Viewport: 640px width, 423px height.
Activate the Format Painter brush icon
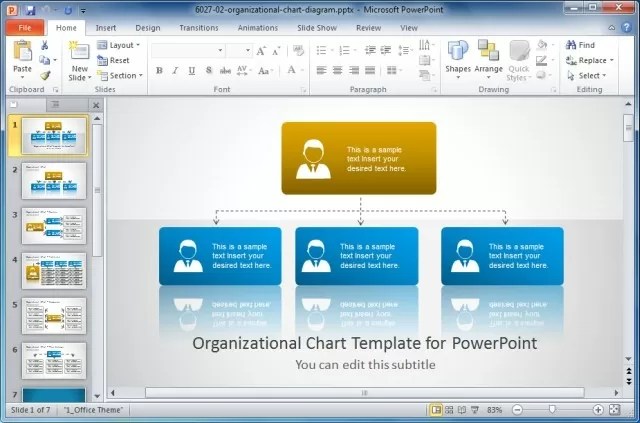(x=45, y=76)
